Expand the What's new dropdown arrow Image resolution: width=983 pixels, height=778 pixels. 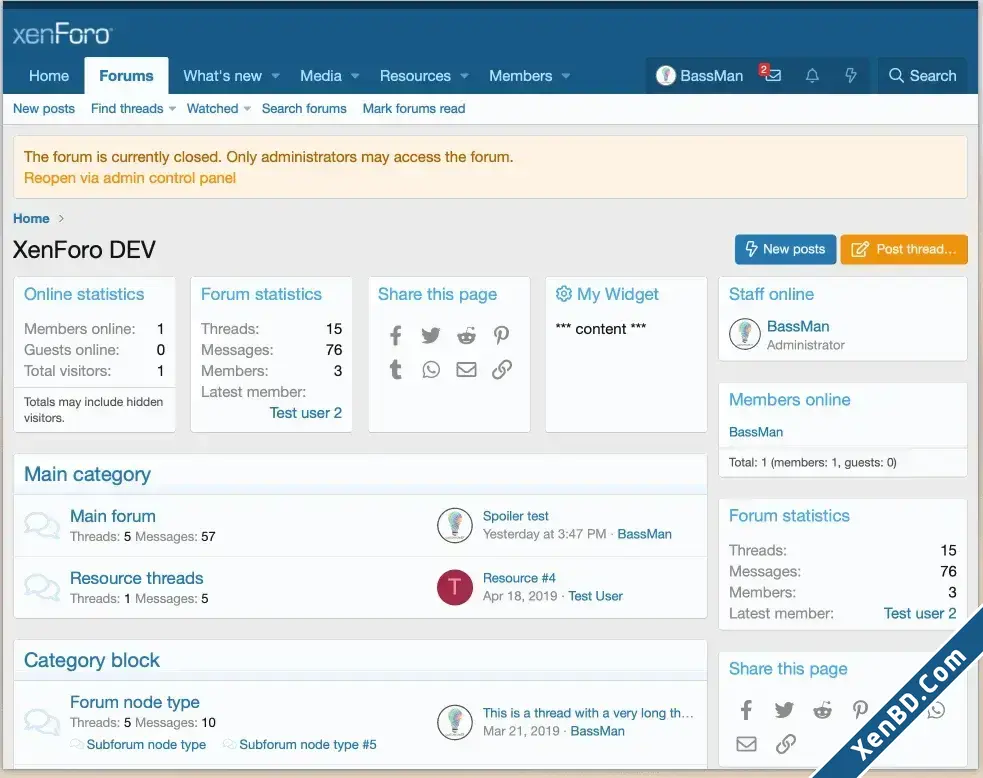[x=275, y=76]
